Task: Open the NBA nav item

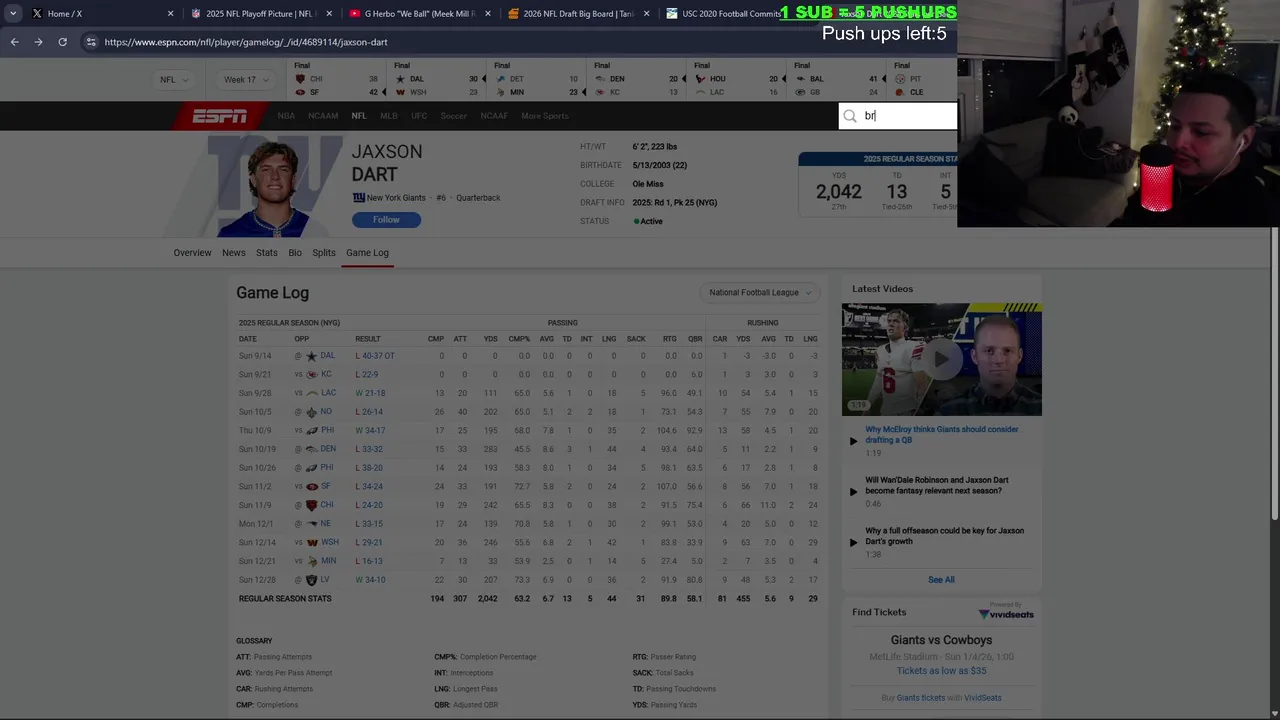Action: (x=286, y=116)
